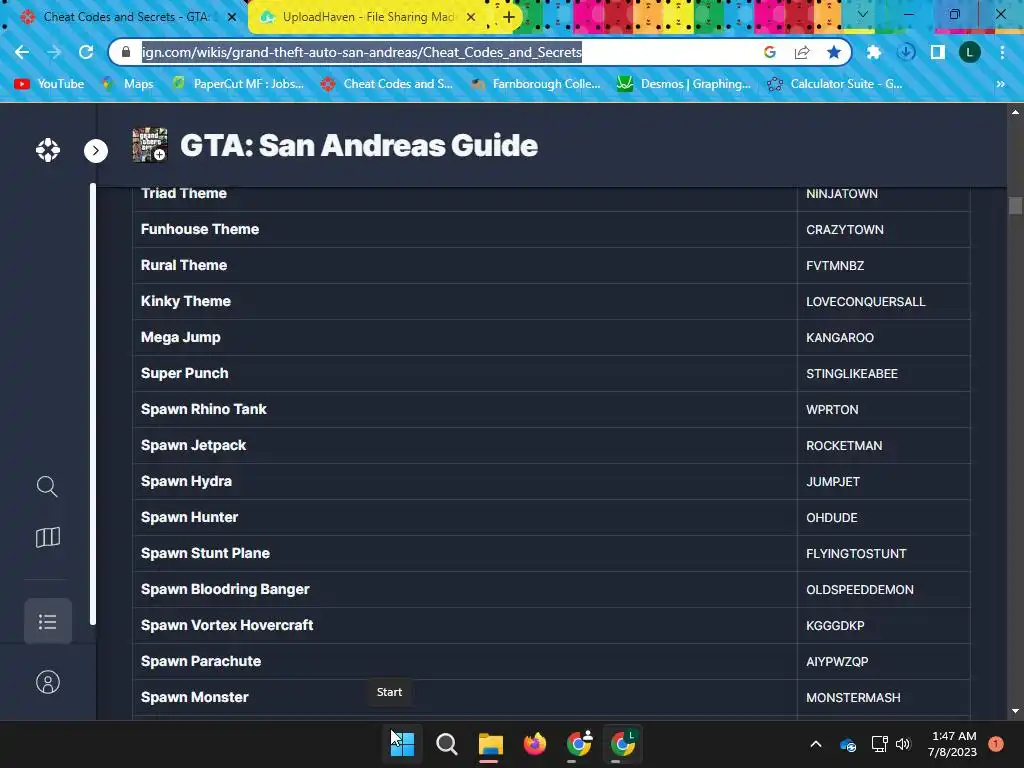This screenshot has height=768, width=1024.
Task: Open the notification badge in the taskbar
Action: click(996, 744)
